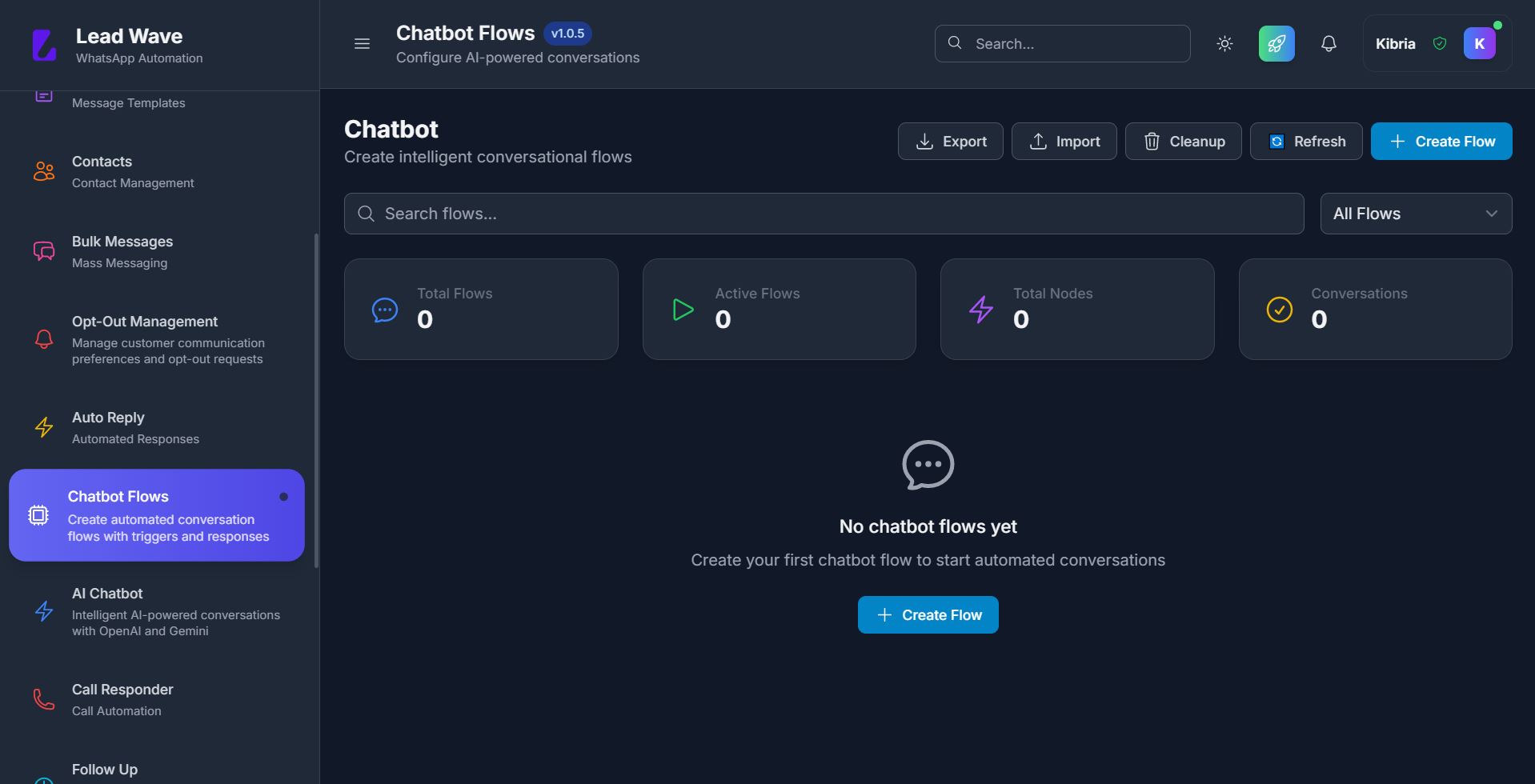Click the Export button
This screenshot has width=1535, height=784.
point(950,142)
